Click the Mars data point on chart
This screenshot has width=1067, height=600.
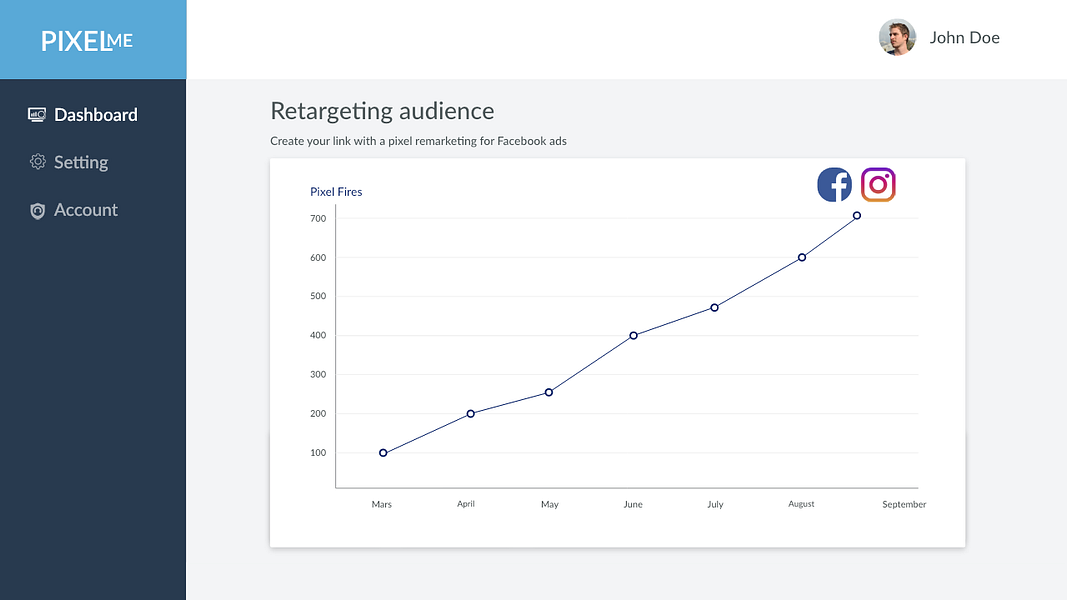[x=383, y=453]
